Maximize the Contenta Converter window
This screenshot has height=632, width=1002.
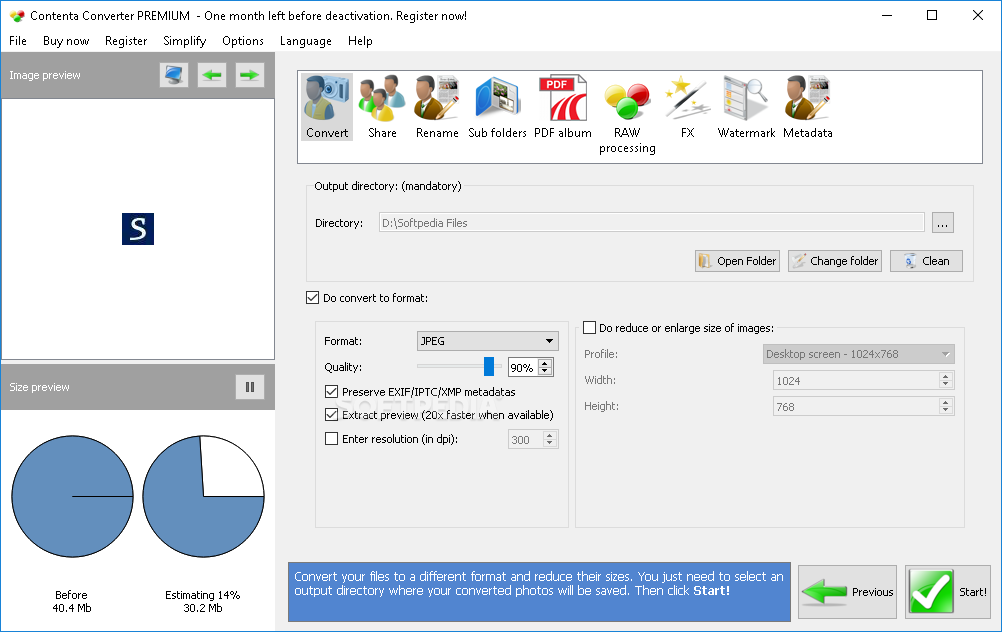(932, 15)
